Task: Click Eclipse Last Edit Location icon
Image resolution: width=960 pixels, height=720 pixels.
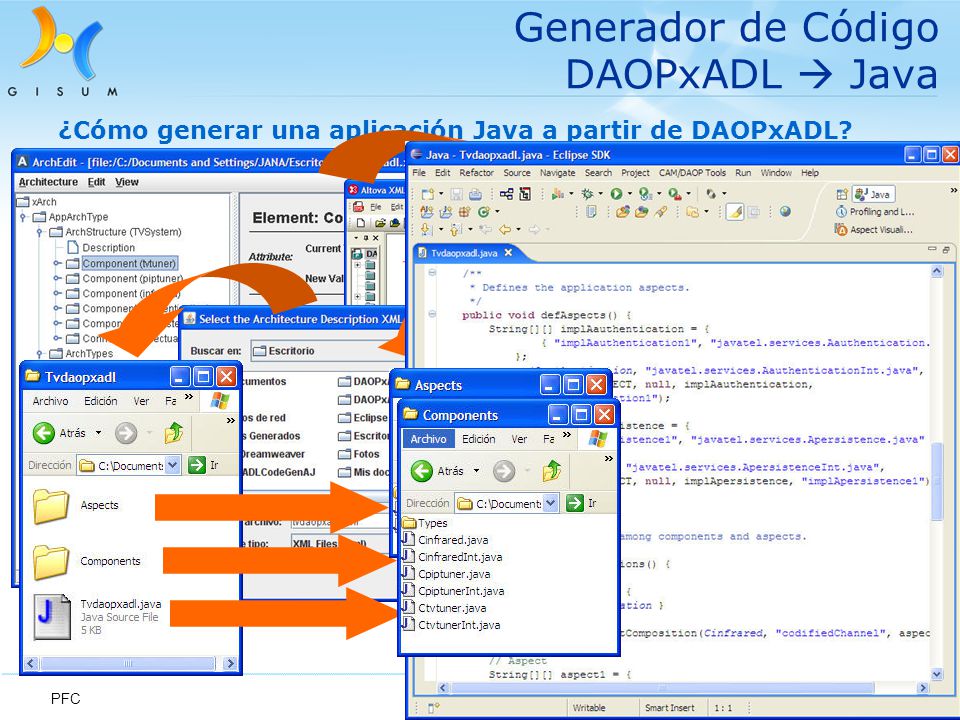Action: [486, 230]
